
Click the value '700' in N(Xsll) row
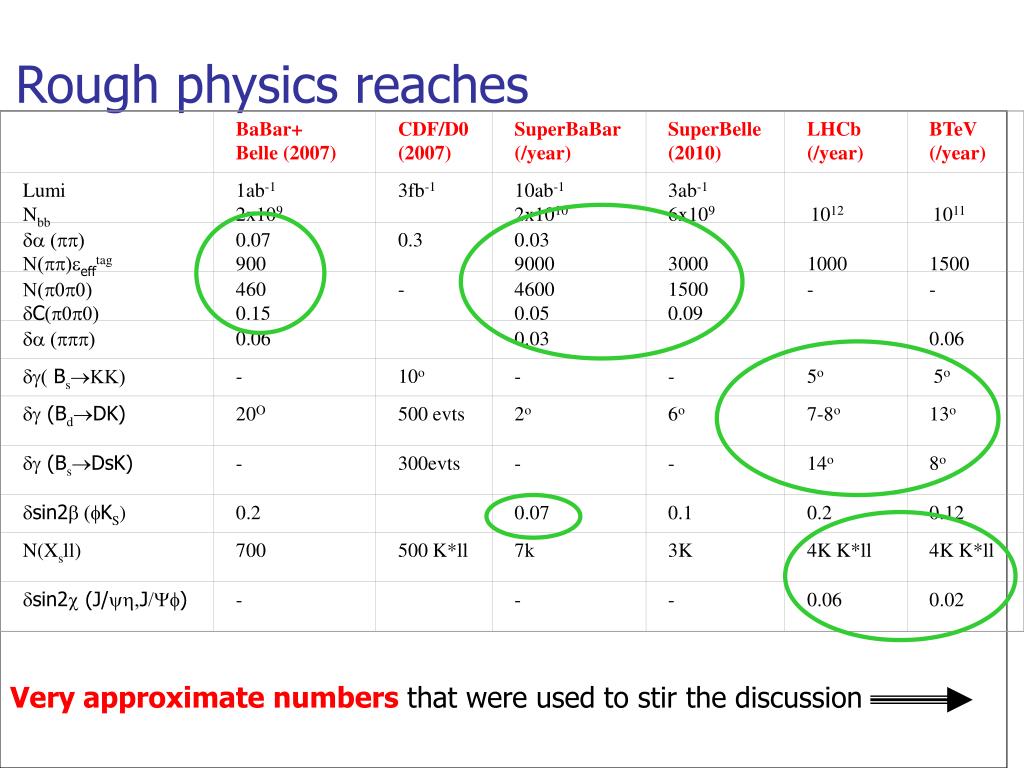point(251,551)
